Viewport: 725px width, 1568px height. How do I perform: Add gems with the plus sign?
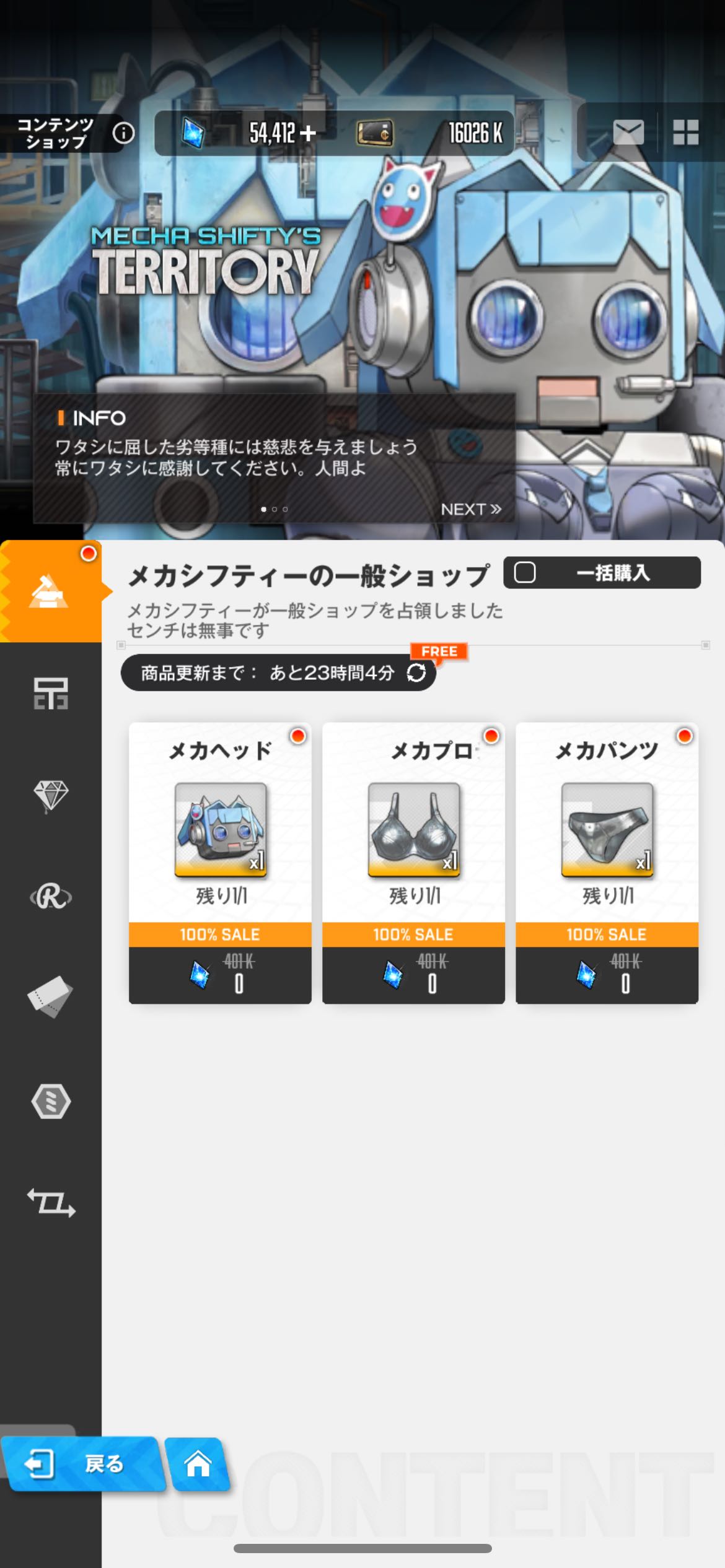point(307,133)
